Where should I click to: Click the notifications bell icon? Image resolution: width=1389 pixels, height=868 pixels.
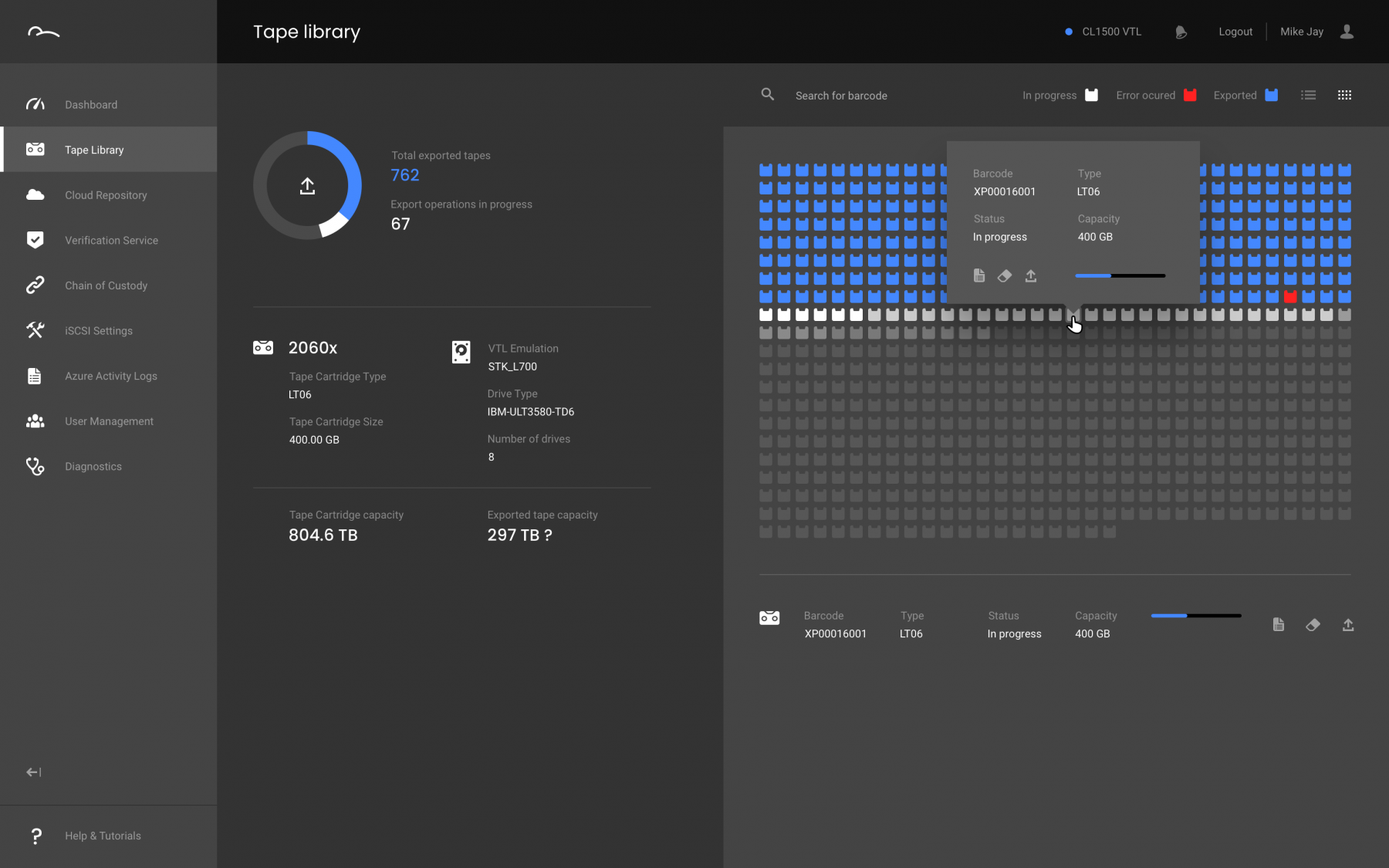click(x=1181, y=32)
